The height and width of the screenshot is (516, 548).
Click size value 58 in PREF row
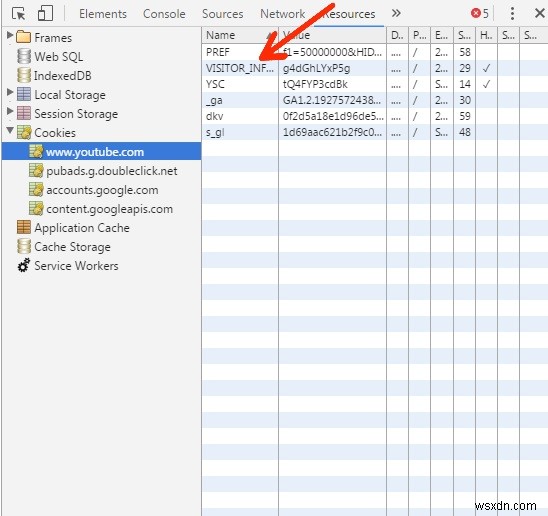click(465, 52)
